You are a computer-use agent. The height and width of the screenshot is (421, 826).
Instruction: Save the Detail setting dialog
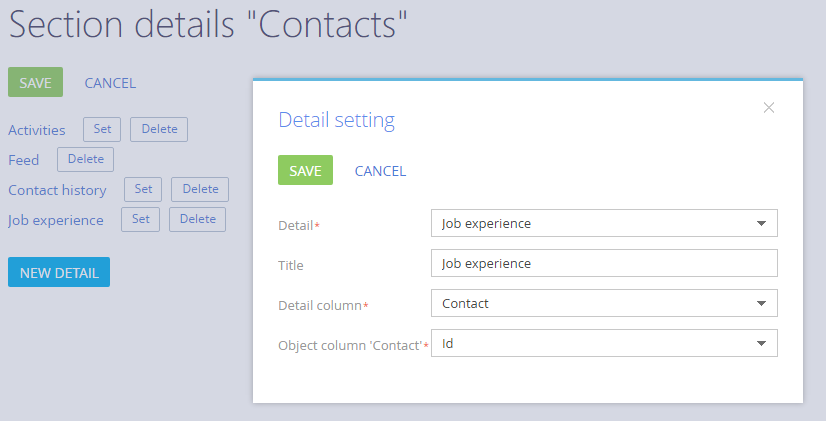point(305,171)
